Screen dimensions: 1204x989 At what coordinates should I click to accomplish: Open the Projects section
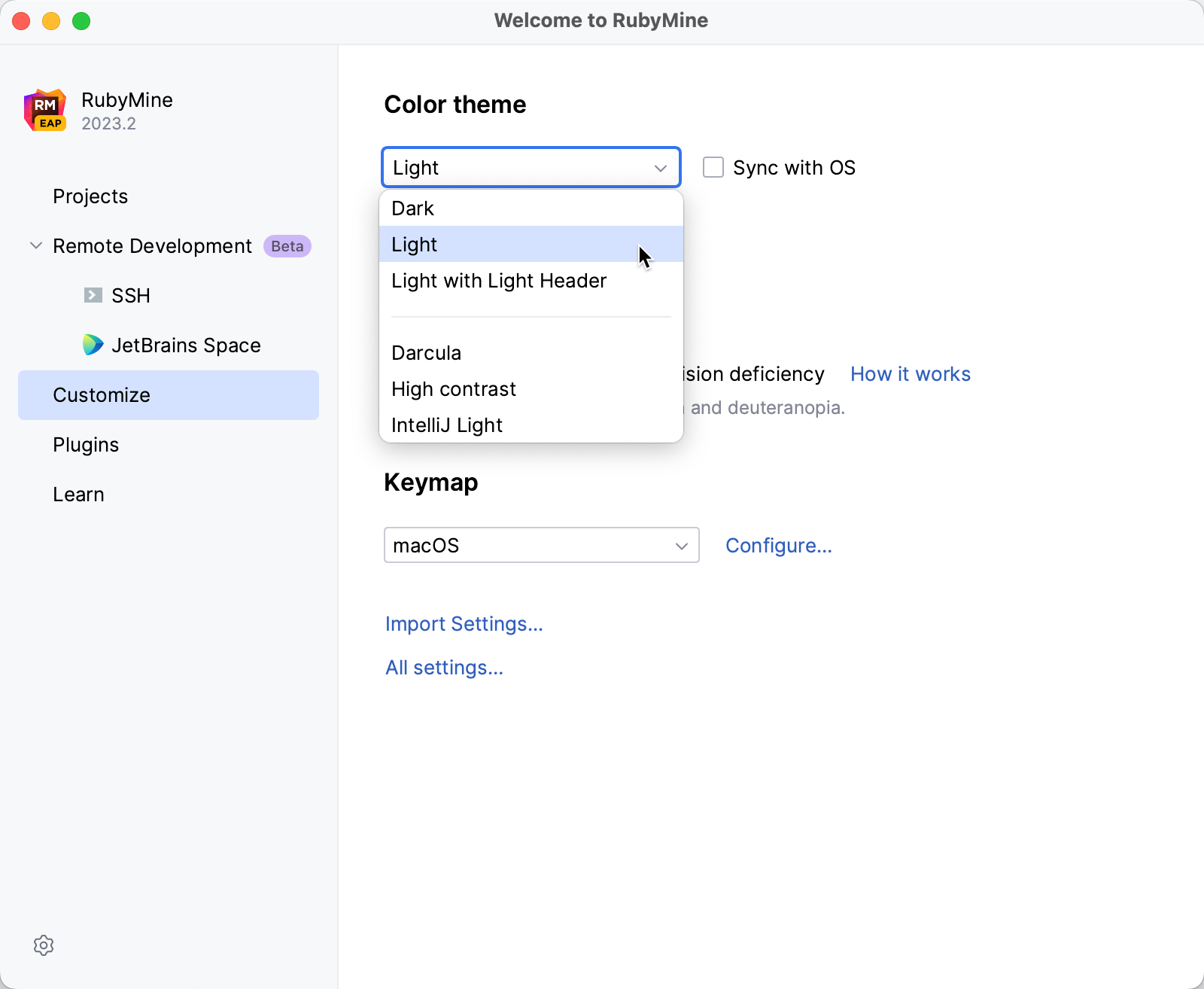(x=90, y=196)
